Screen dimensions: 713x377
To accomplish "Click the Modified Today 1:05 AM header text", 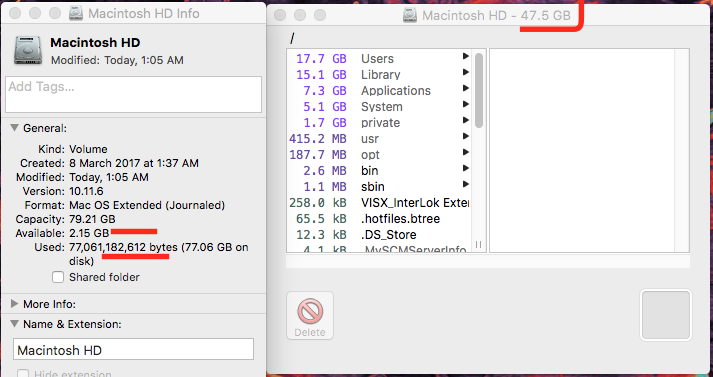I will [117, 60].
